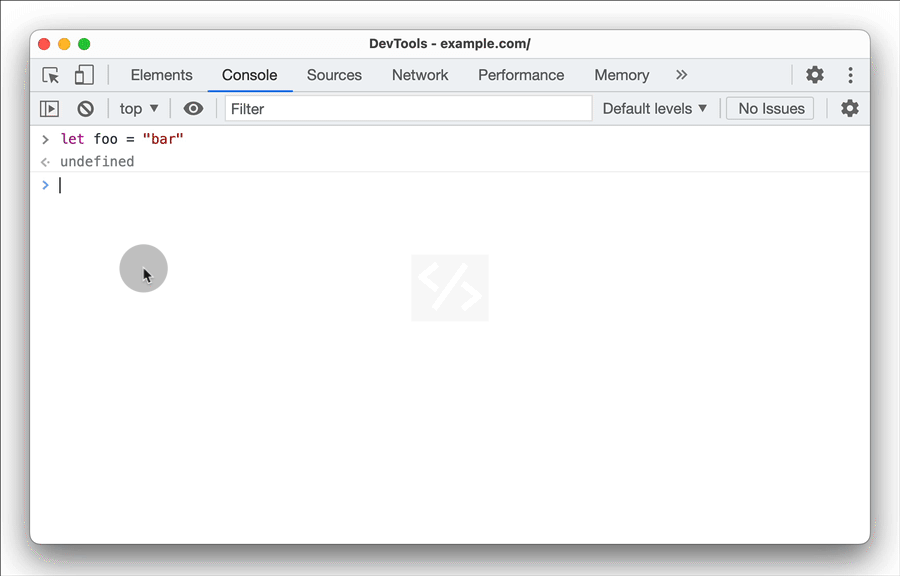Toggle the live expression eye icon
This screenshot has height=576, width=900.
193,108
